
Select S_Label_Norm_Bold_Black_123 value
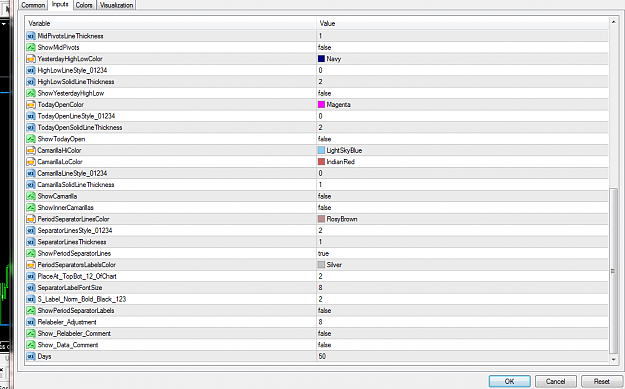(320, 299)
